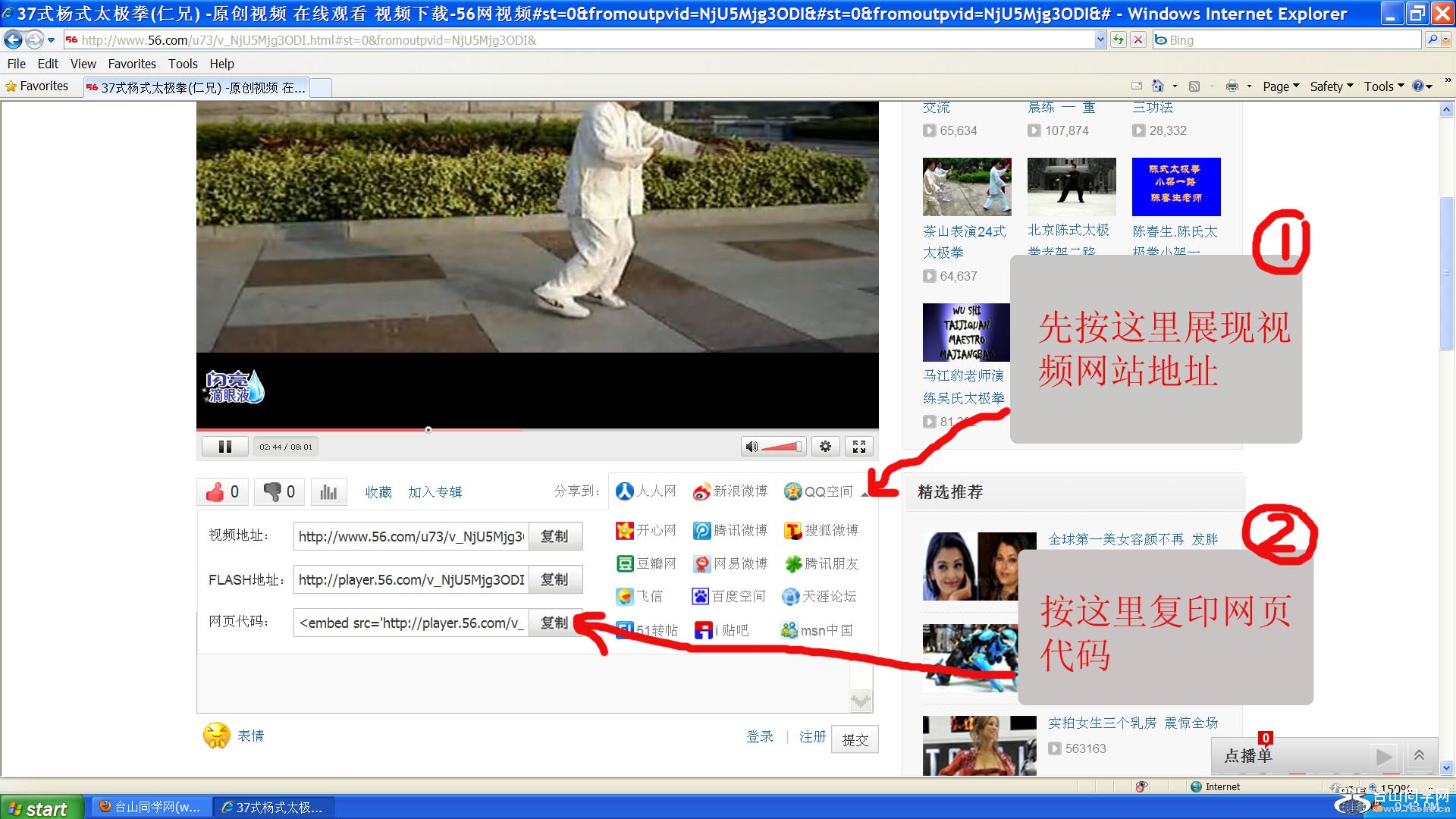Share the video to 开心网
Image resolution: width=1456 pixels, height=819 pixels.
646,530
